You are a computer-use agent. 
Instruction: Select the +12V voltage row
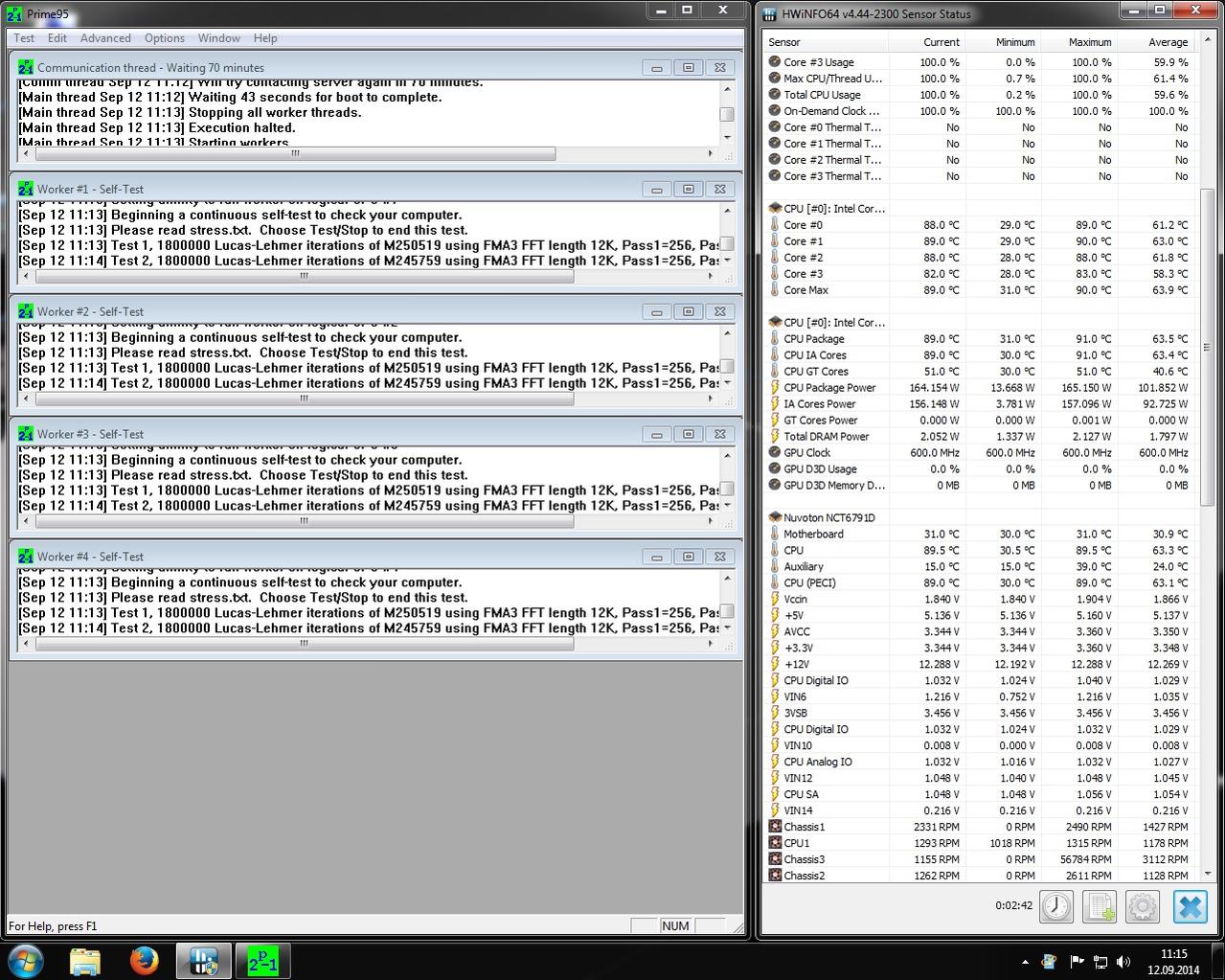979,665
